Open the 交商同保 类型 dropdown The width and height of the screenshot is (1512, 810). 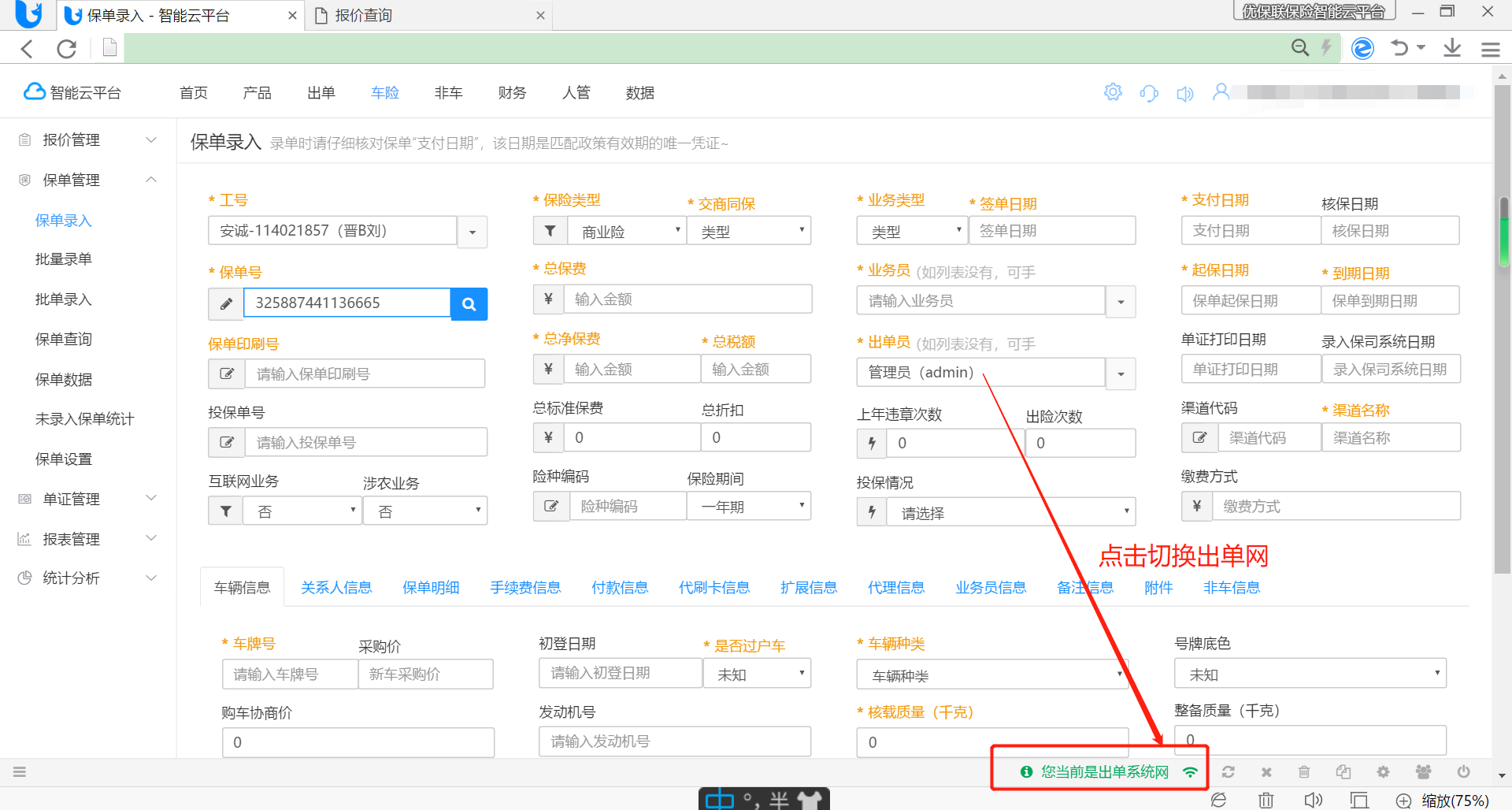click(x=749, y=231)
